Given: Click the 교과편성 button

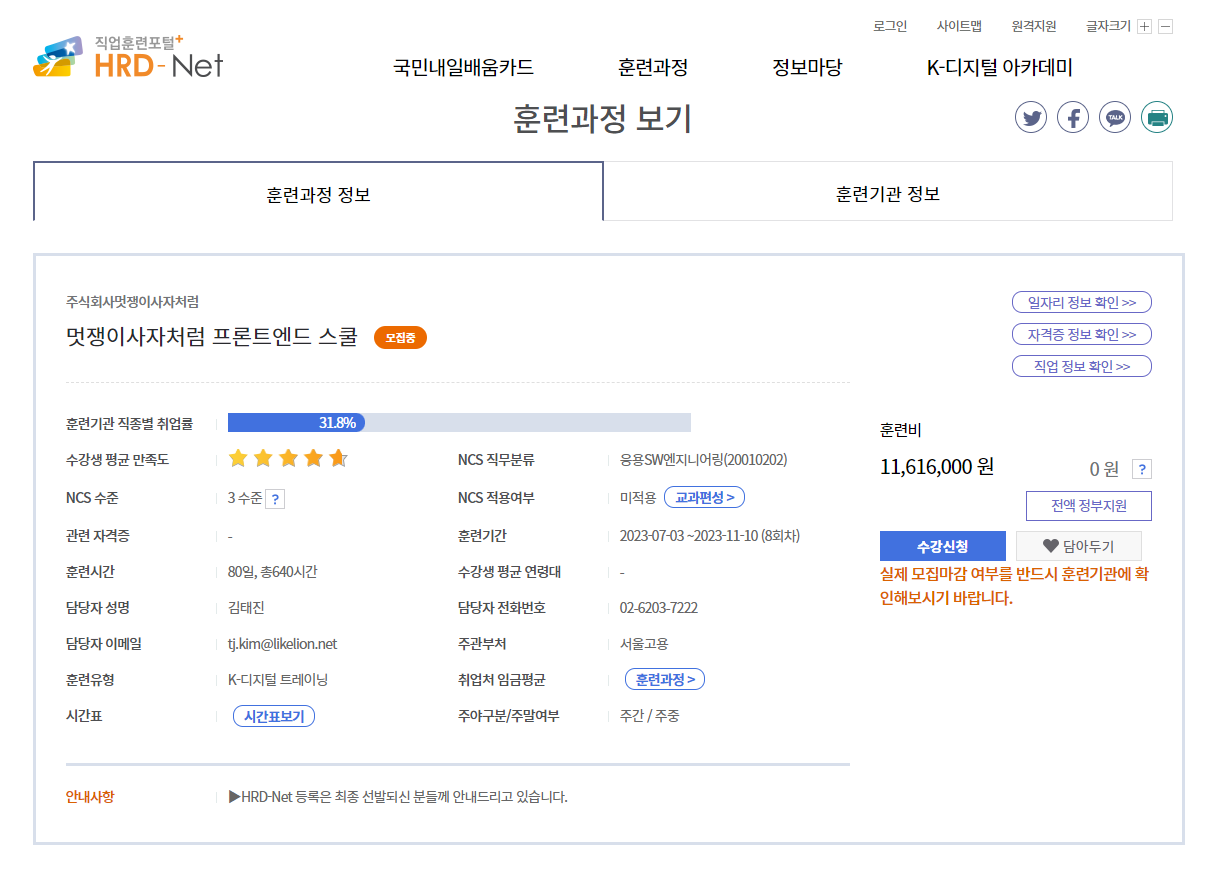Looking at the screenshot, I should pos(704,497).
